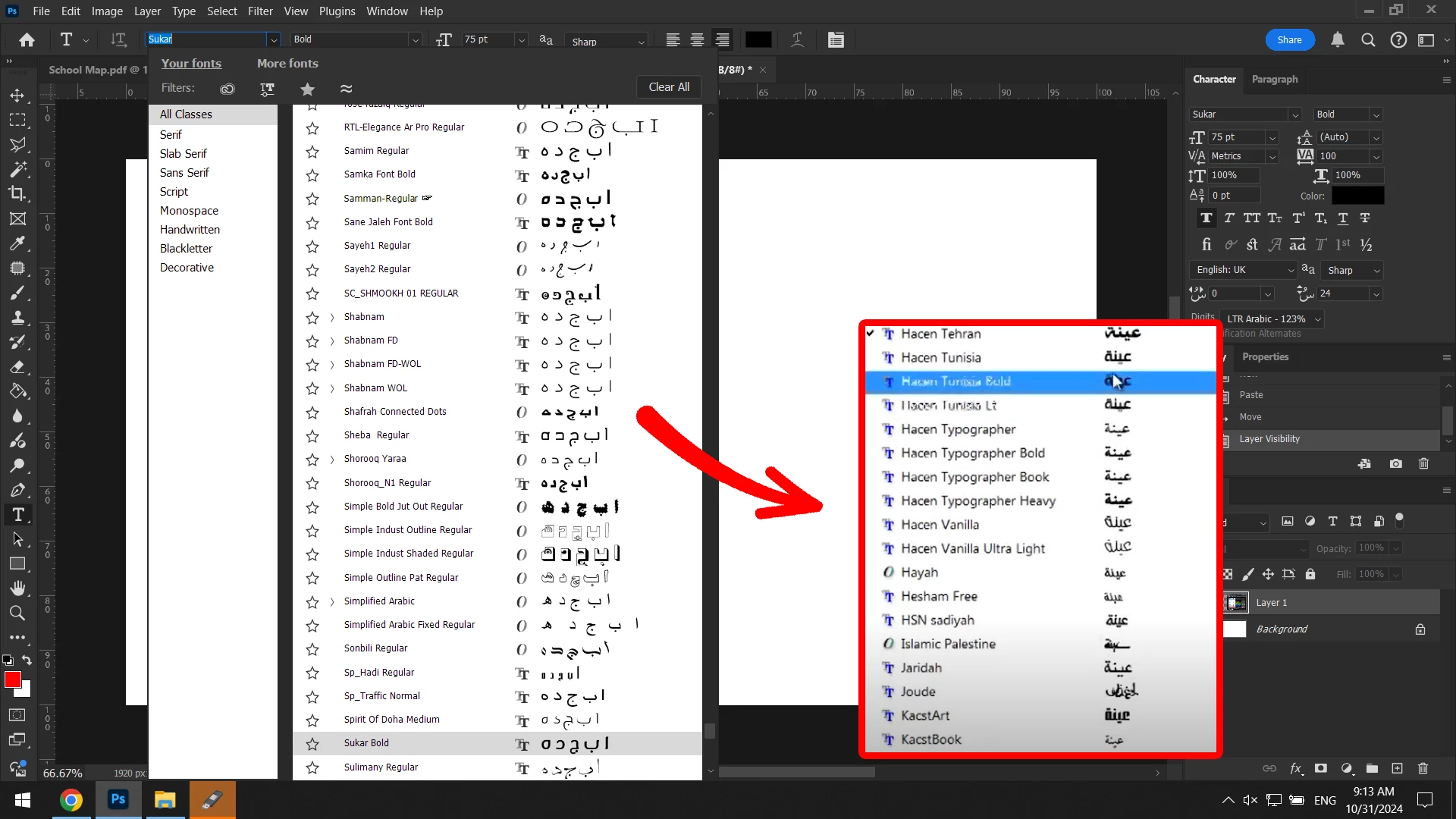This screenshot has width=1456, height=819.
Task: Favorite the Sukar Bold font star
Action: (x=312, y=744)
